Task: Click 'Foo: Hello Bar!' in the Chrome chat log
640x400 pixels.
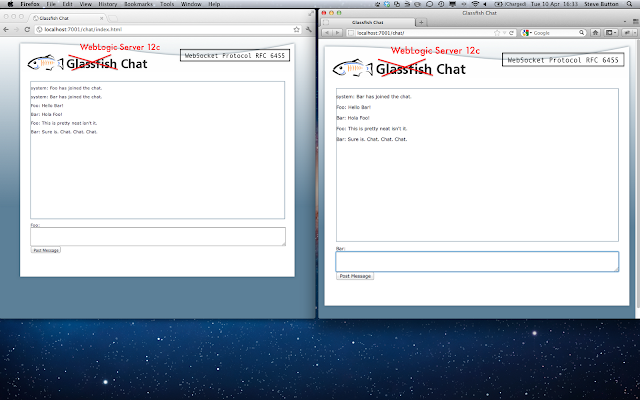Action: (47, 106)
